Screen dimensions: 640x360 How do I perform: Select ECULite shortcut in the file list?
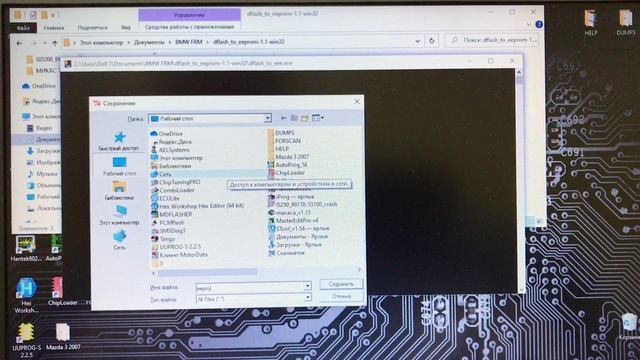165,198
